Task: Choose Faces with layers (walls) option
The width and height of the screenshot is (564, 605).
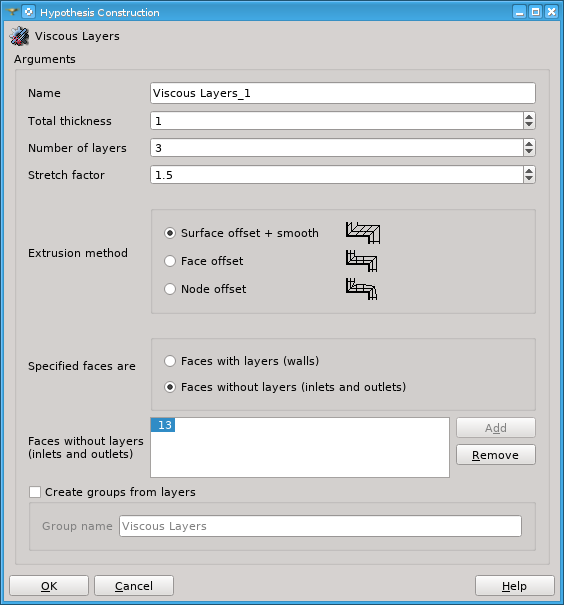Action: pos(170,361)
